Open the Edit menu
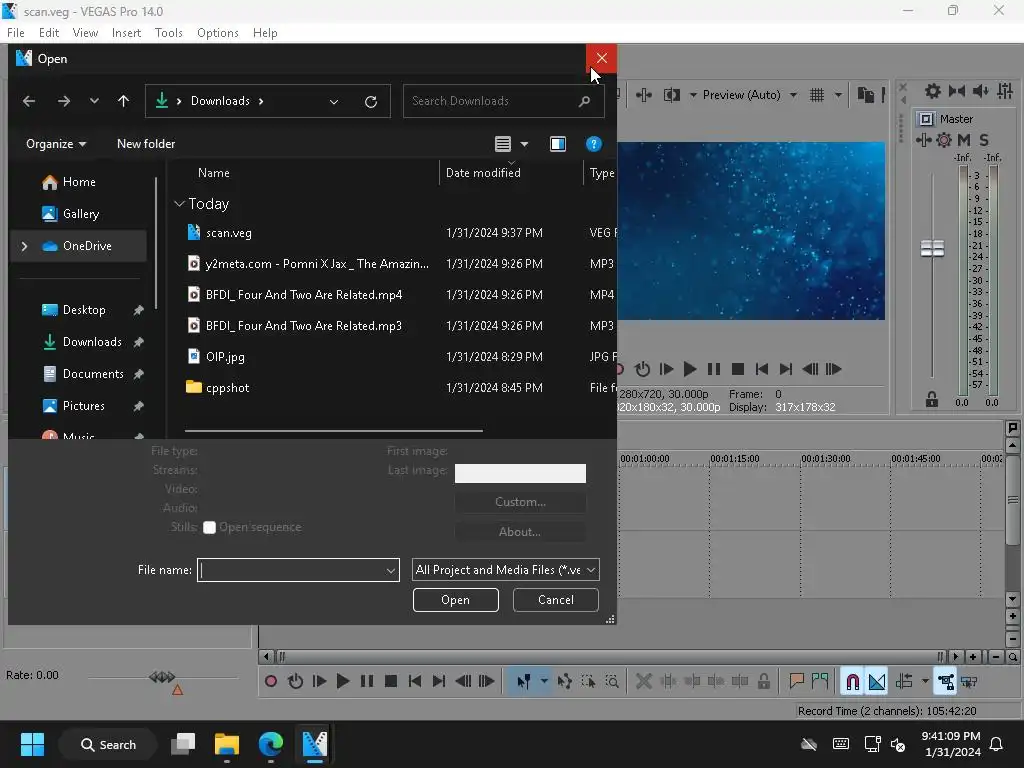This screenshot has width=1024, height=768. (x=49, y=33)
